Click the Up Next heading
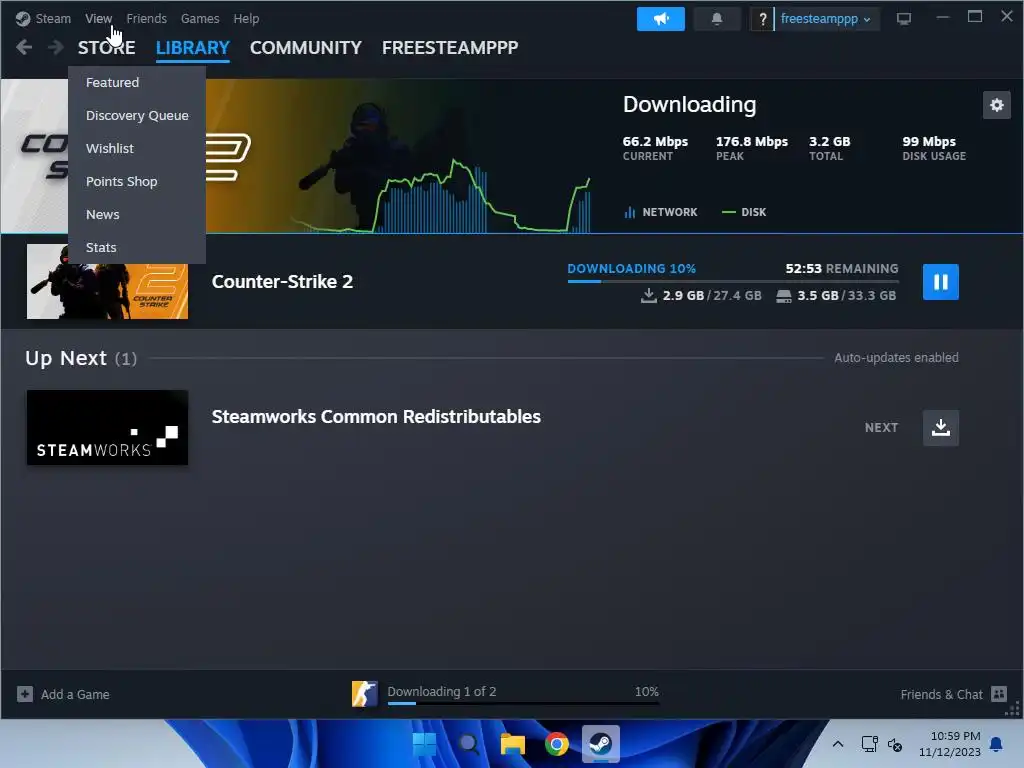This screenshot has width=1024, height=768. pos(66,358)
